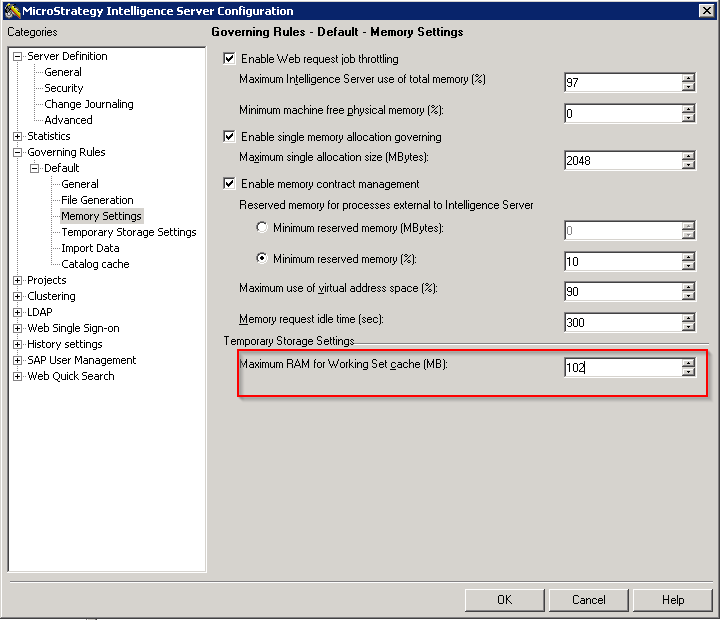Click the Maximum single allocation size field
Screen dimensions: 720x620
click(621, 160)
